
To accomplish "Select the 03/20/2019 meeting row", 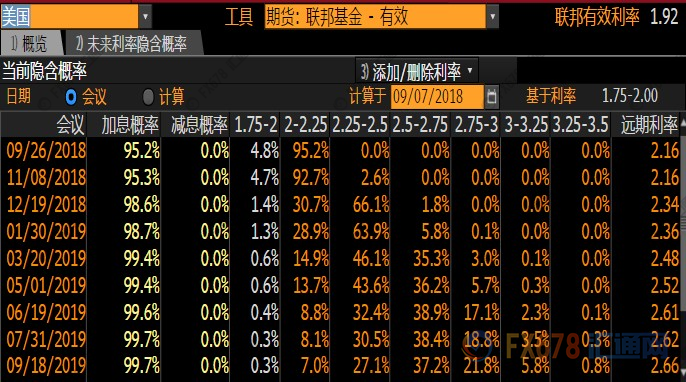I will [340, 259].
